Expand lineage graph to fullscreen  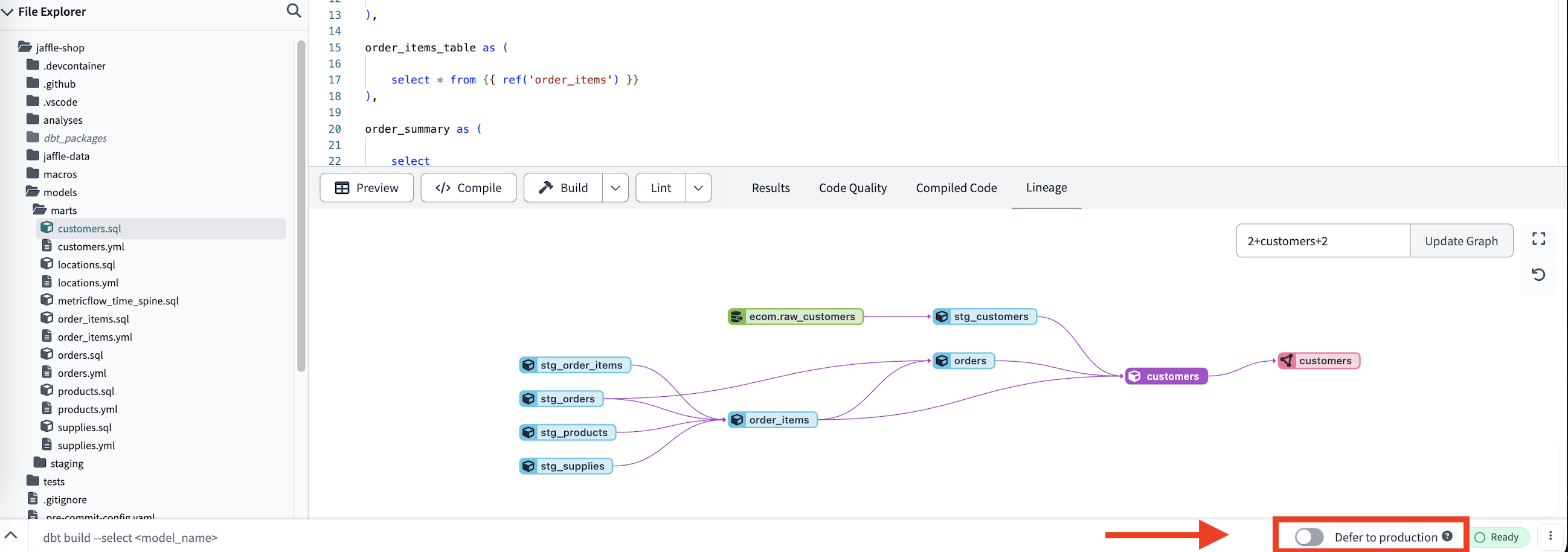click(1538, 239)
